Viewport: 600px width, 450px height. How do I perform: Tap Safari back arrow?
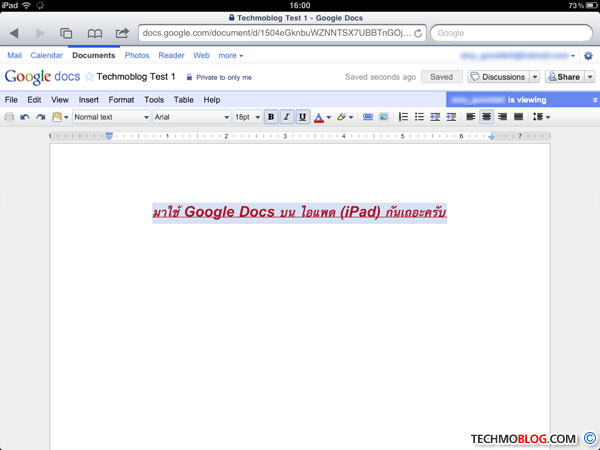pyautogui.click(x=14, y=33)
